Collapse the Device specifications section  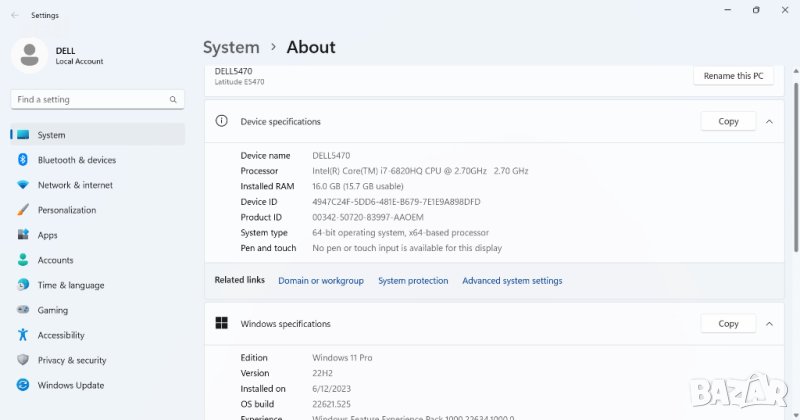click(x=769, y=121)
